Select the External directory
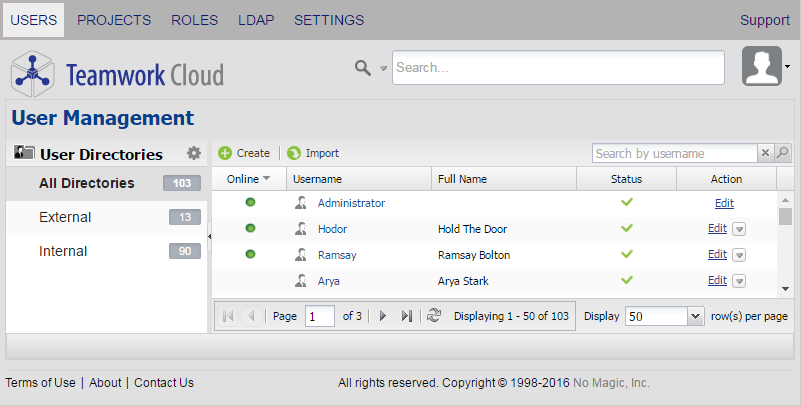The width and height of the screenshot is (801, 406). click(x=65, y=217)
